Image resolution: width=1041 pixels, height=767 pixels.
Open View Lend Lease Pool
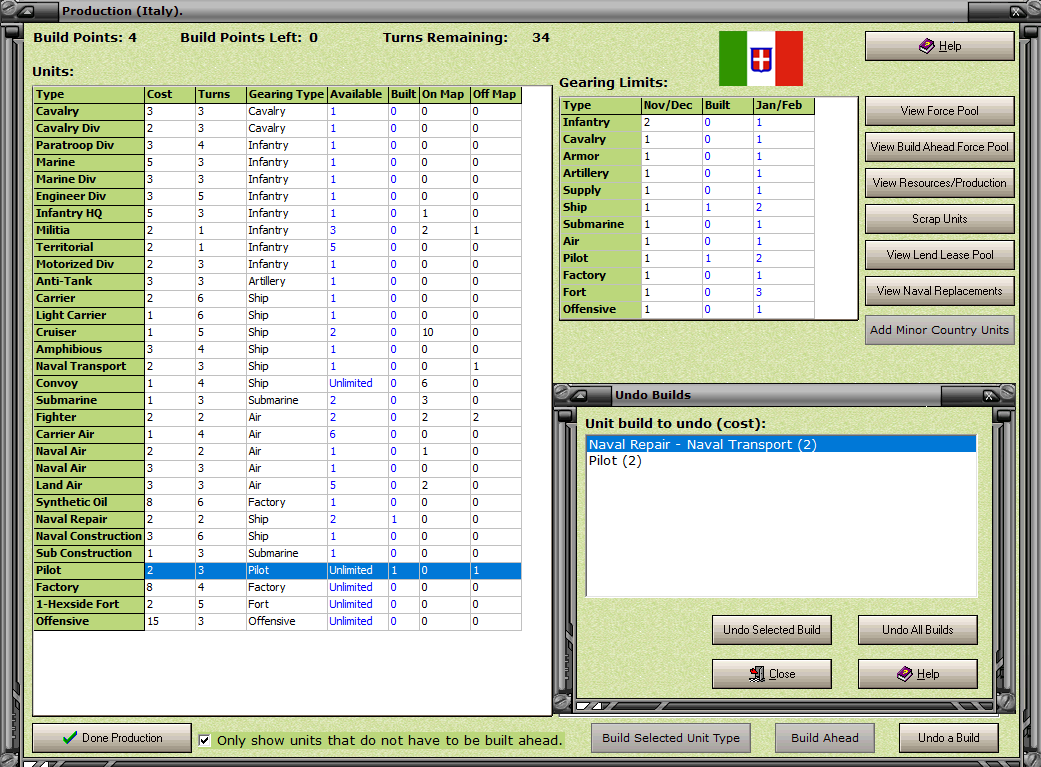pos(939,254)
